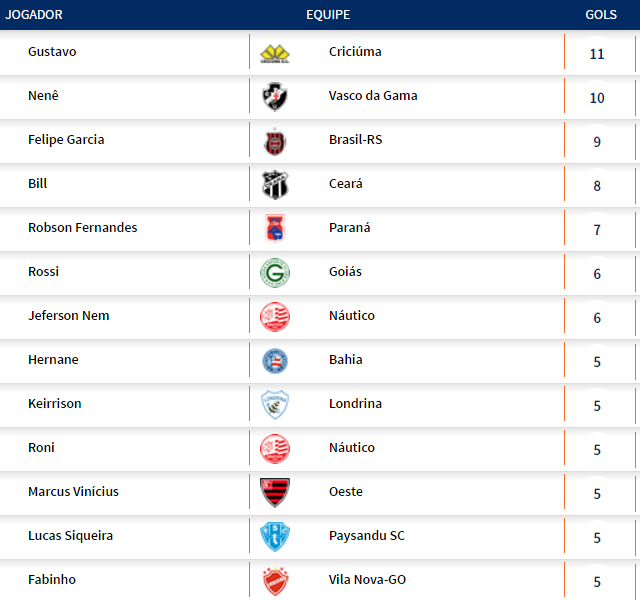Click player name Nenê
Screen dimensions: 640x600
click(42, 96)
